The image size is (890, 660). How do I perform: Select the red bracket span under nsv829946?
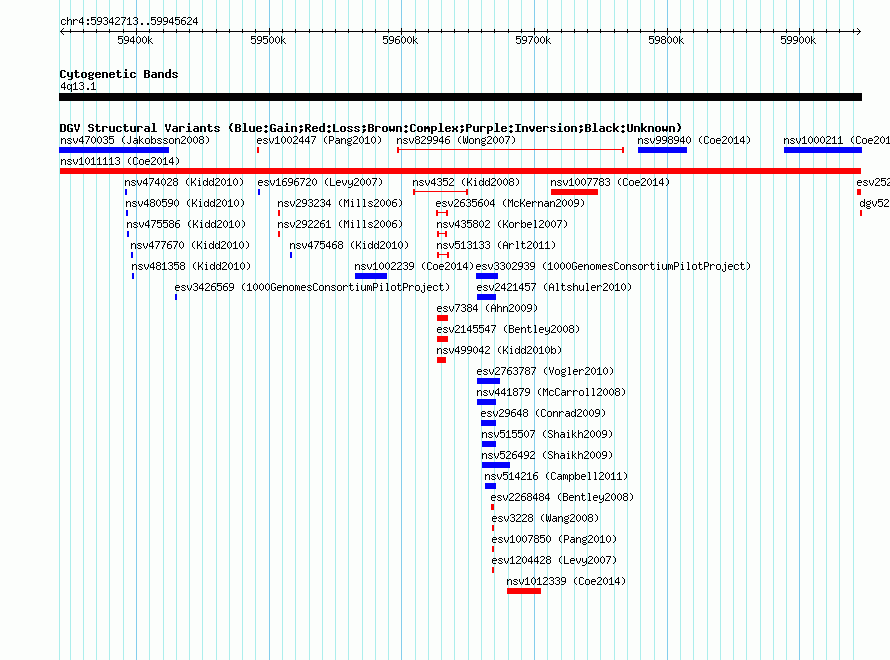tap(510, 150)
